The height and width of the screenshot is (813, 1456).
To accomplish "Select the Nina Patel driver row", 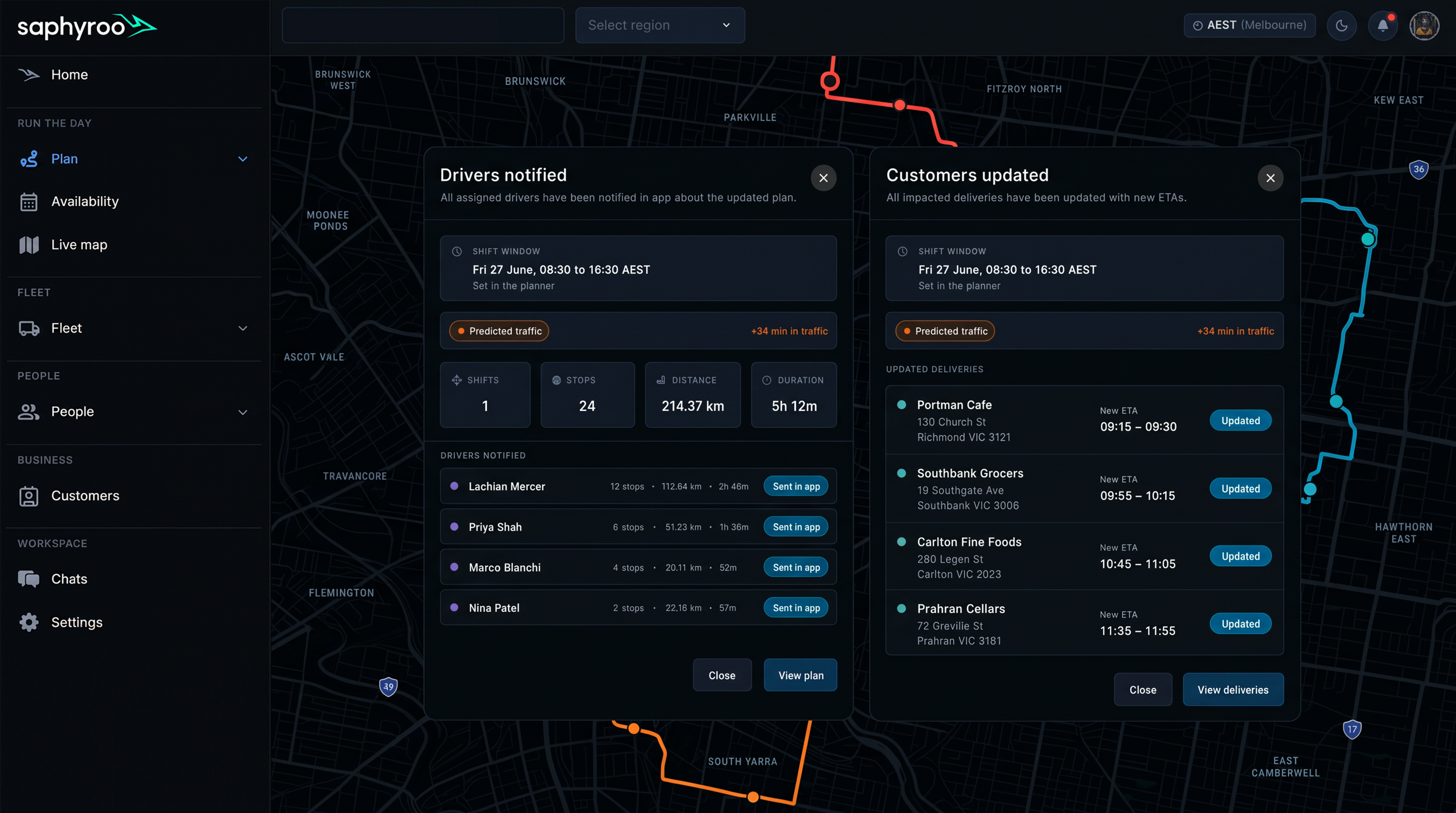I will pyautogui.click(x=638, y=608).
